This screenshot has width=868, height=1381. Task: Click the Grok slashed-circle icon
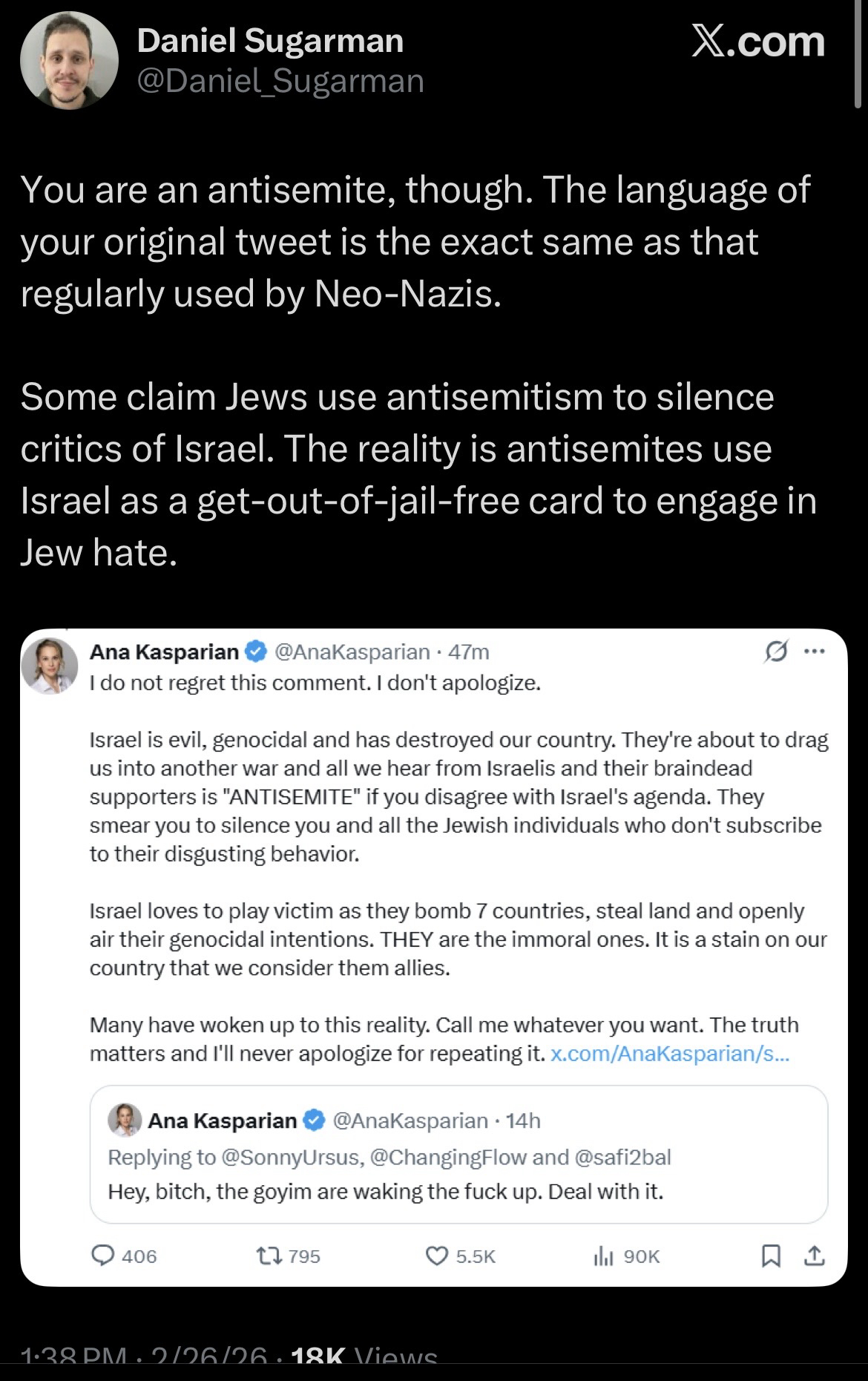pos(775,652)
